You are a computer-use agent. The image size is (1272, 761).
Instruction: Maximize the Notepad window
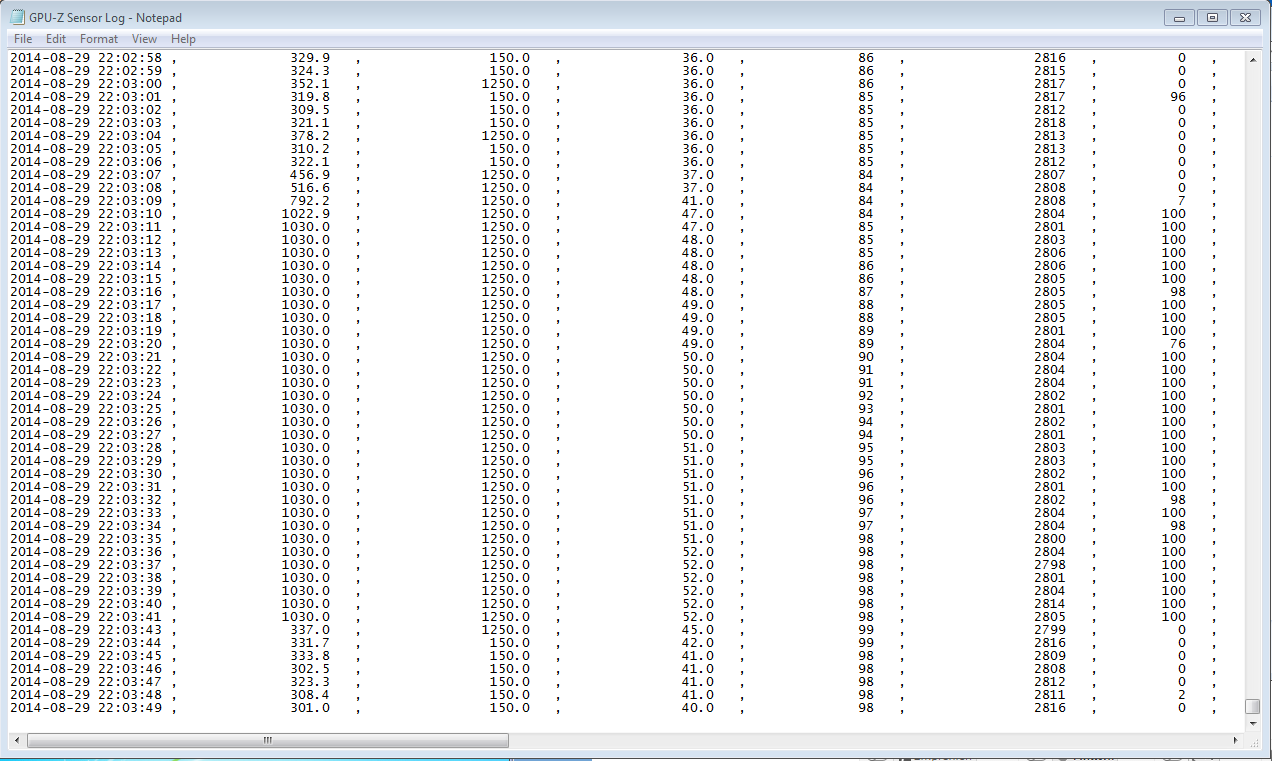pyautogui.click(x=1212, y=17)
